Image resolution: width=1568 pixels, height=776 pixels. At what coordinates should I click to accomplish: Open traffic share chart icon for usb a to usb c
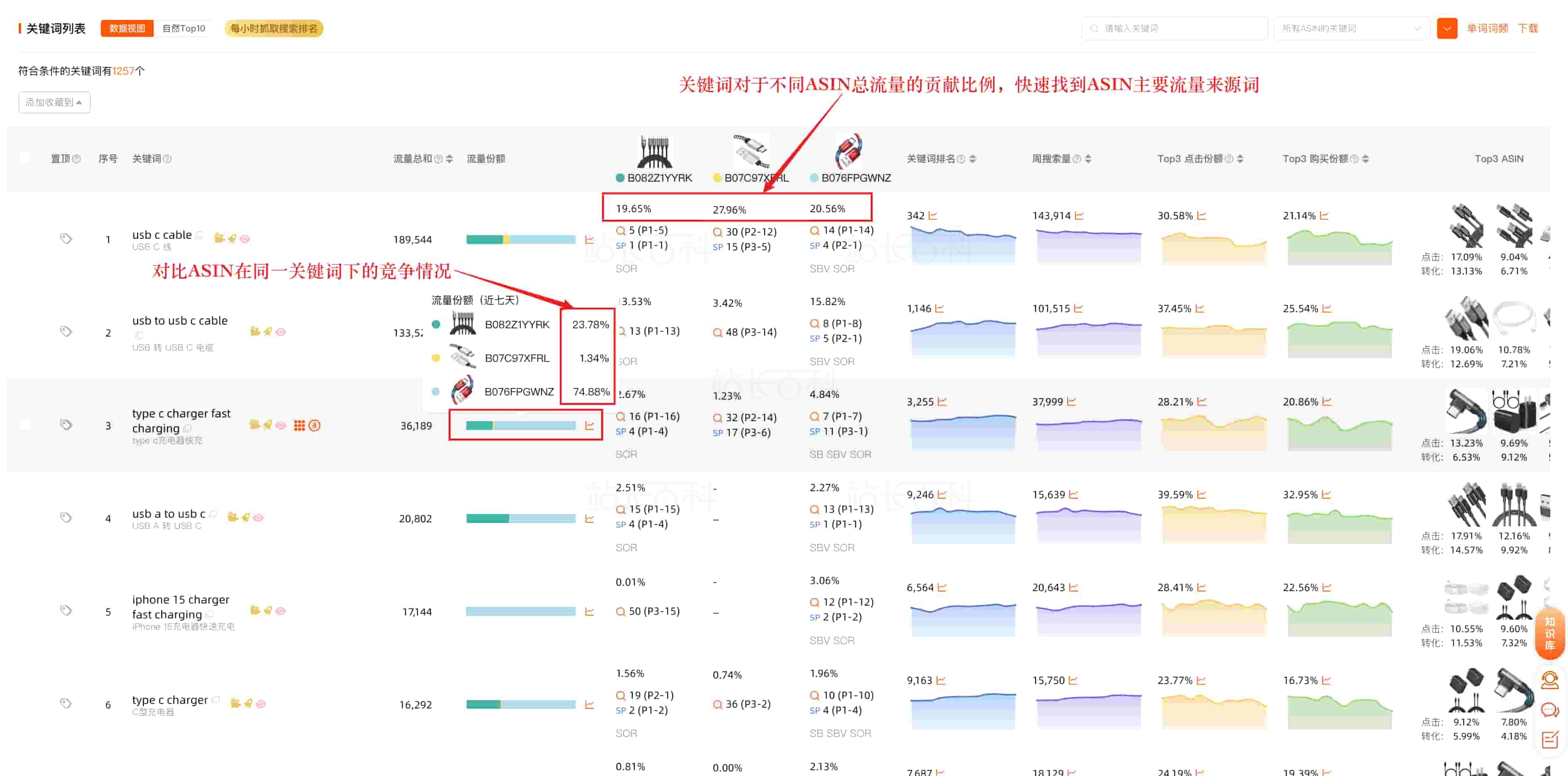(589, 519)
